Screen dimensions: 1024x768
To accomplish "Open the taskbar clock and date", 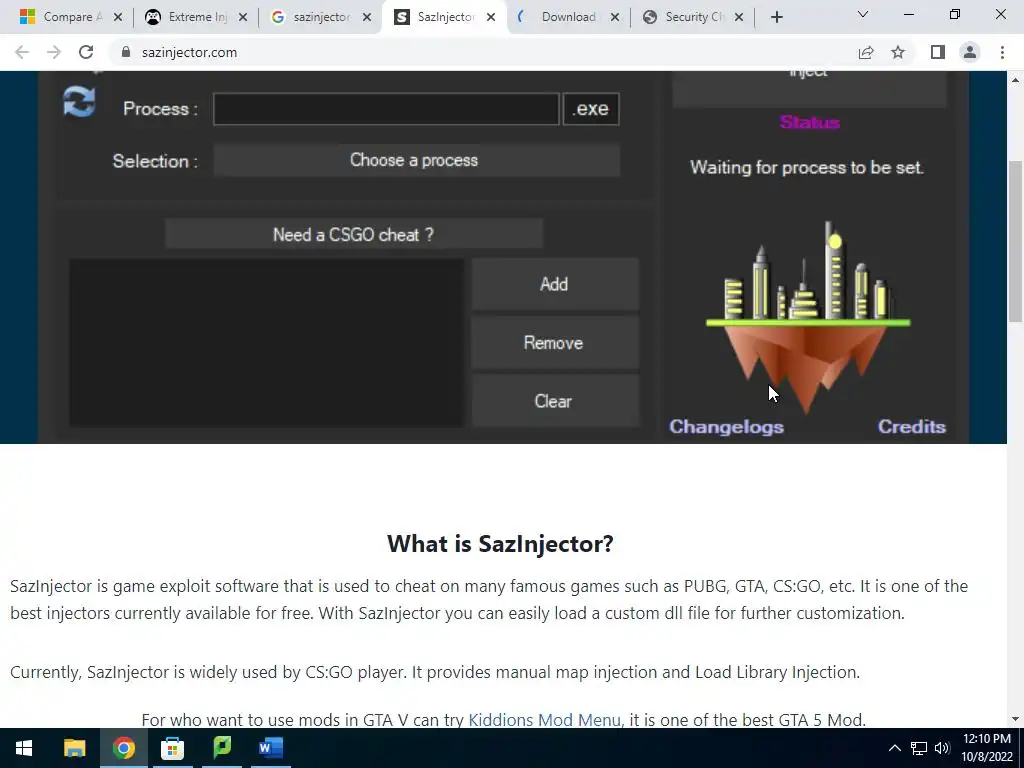I will pyautogui.click(x=987, y=748).
